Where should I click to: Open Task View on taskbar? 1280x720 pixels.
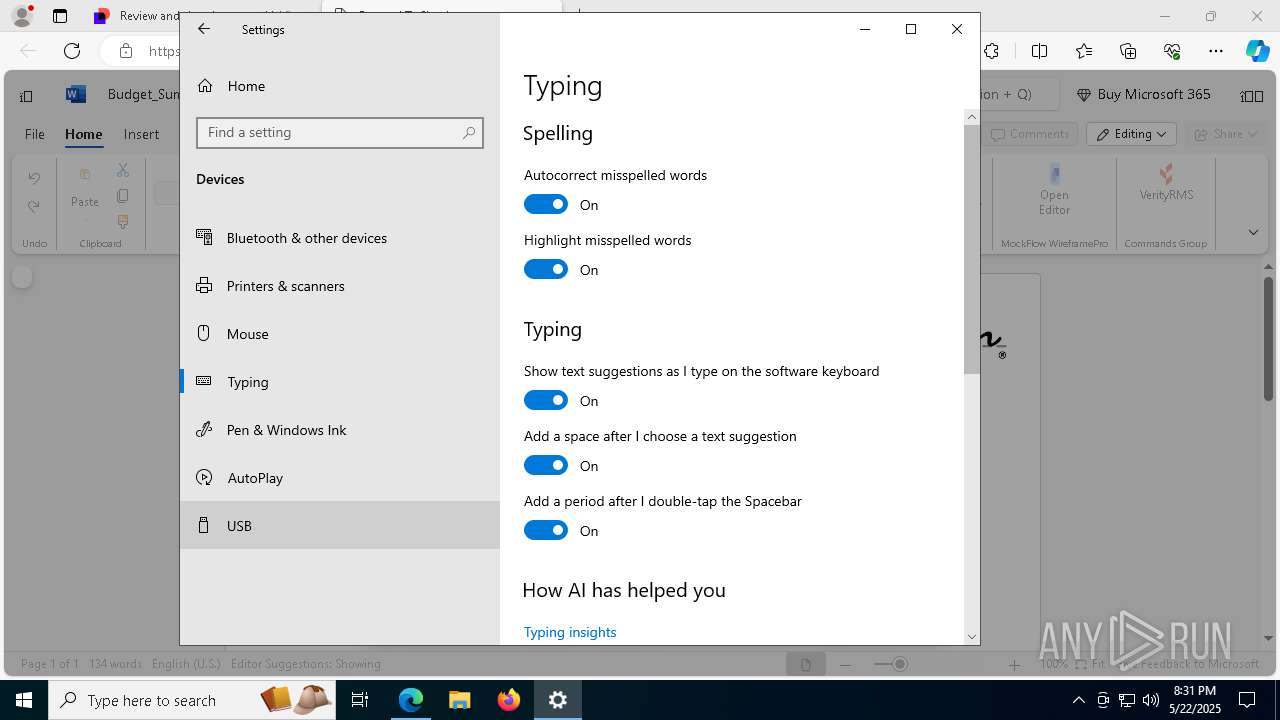pyautogui.click(x=361, y=700)
